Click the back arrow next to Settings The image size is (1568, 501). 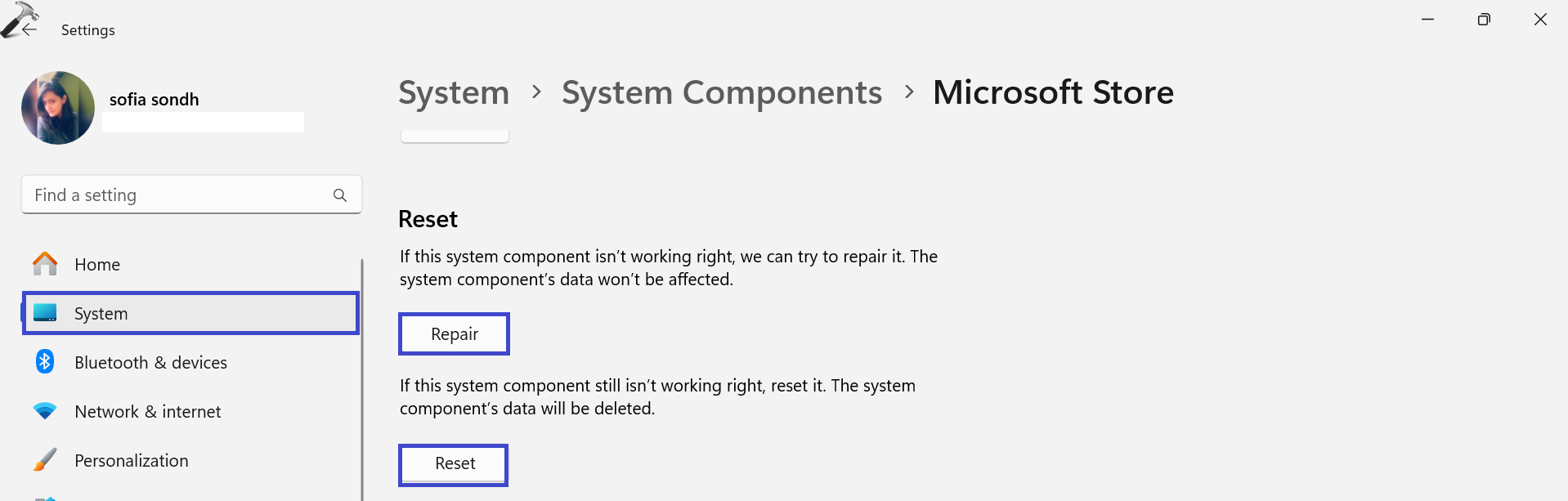29,29
